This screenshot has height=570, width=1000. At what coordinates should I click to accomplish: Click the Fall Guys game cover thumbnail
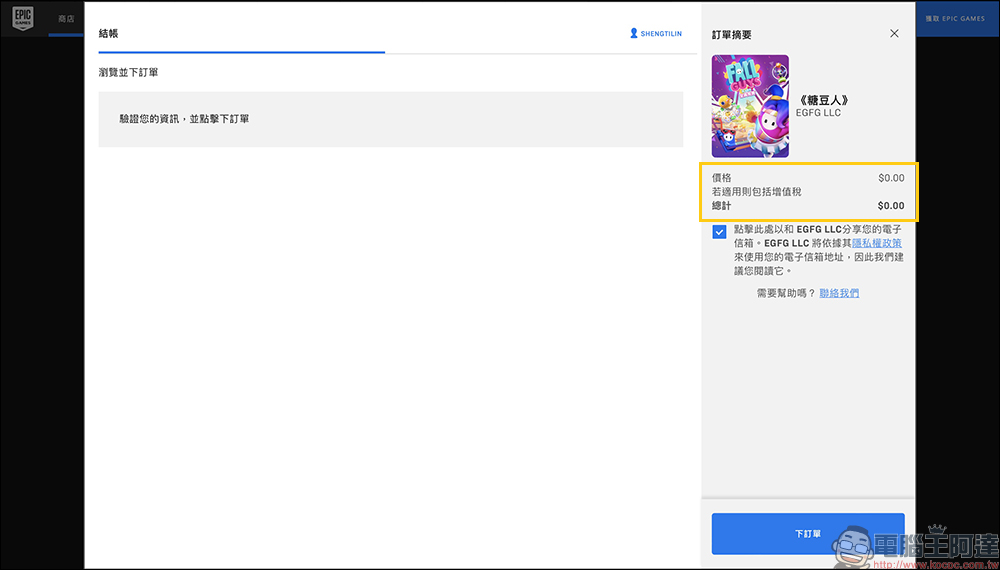(749, 106)
